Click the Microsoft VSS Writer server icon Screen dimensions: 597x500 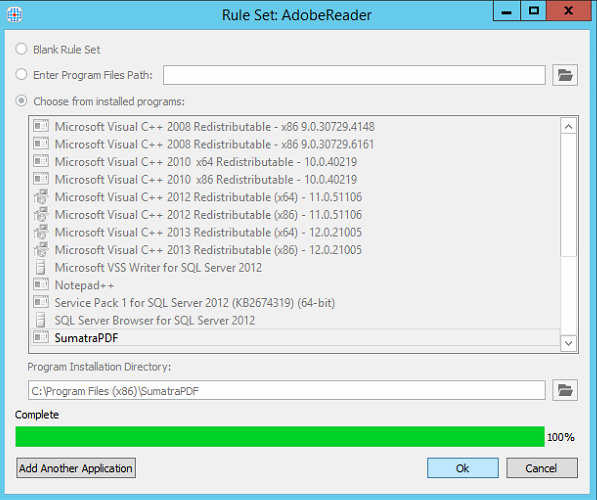click(41, 267)
